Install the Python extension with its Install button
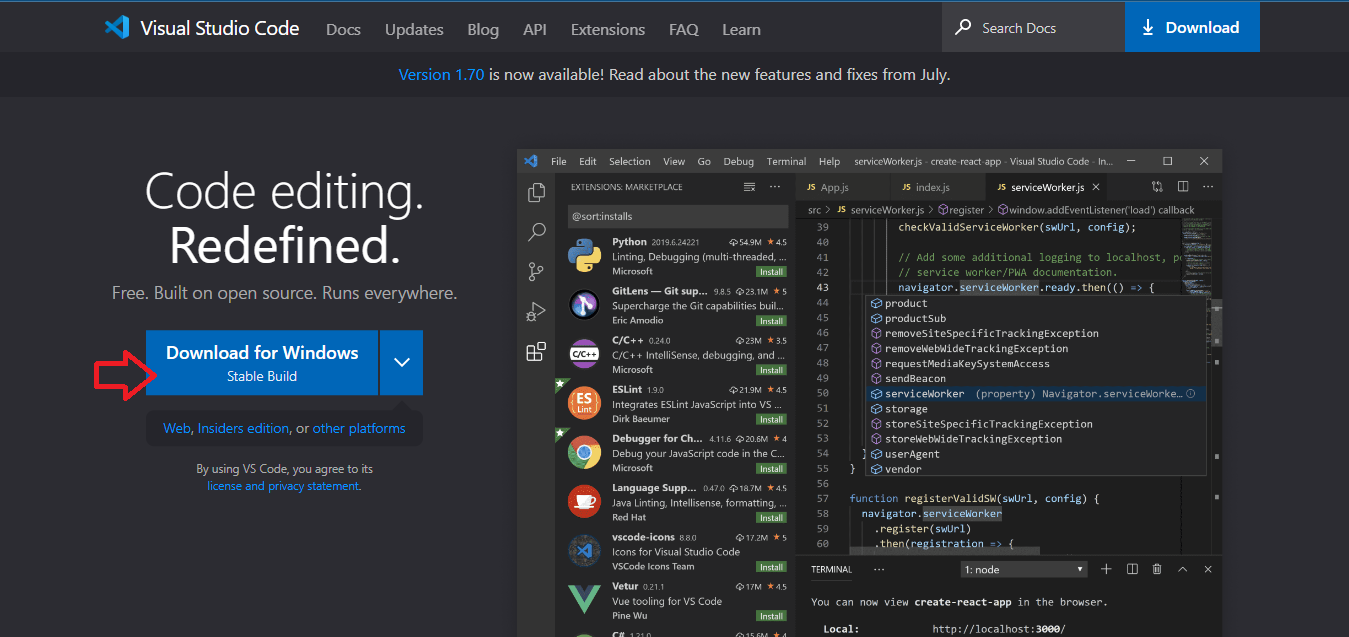1349x637 pixels. [x=771, y=272]
